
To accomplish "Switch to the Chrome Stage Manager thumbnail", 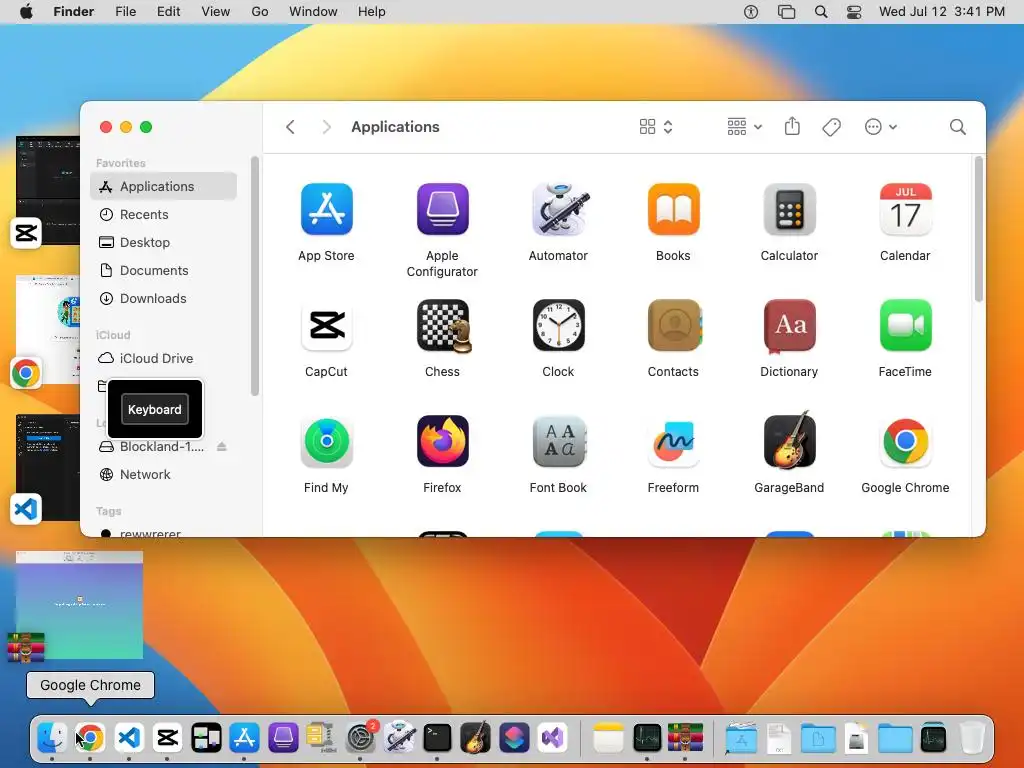I will click(x=47, y=329).
